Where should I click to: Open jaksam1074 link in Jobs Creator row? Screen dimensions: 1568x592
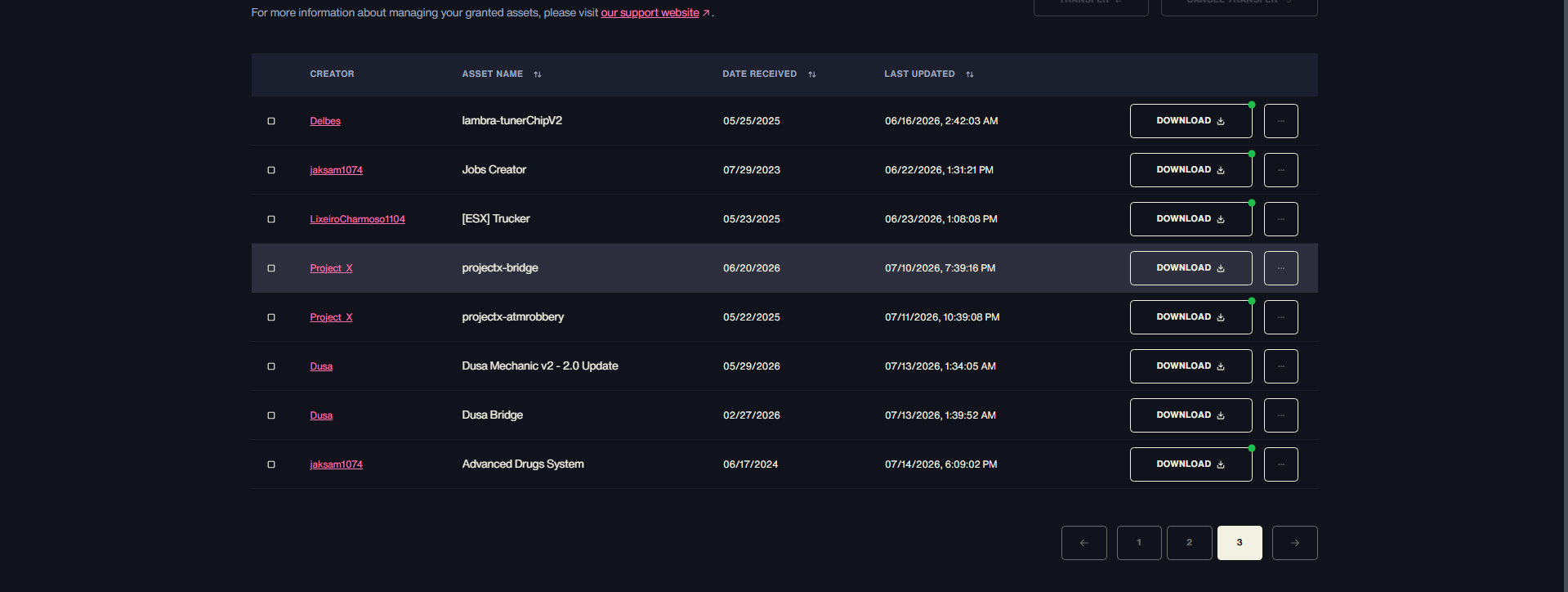[336, 170]
